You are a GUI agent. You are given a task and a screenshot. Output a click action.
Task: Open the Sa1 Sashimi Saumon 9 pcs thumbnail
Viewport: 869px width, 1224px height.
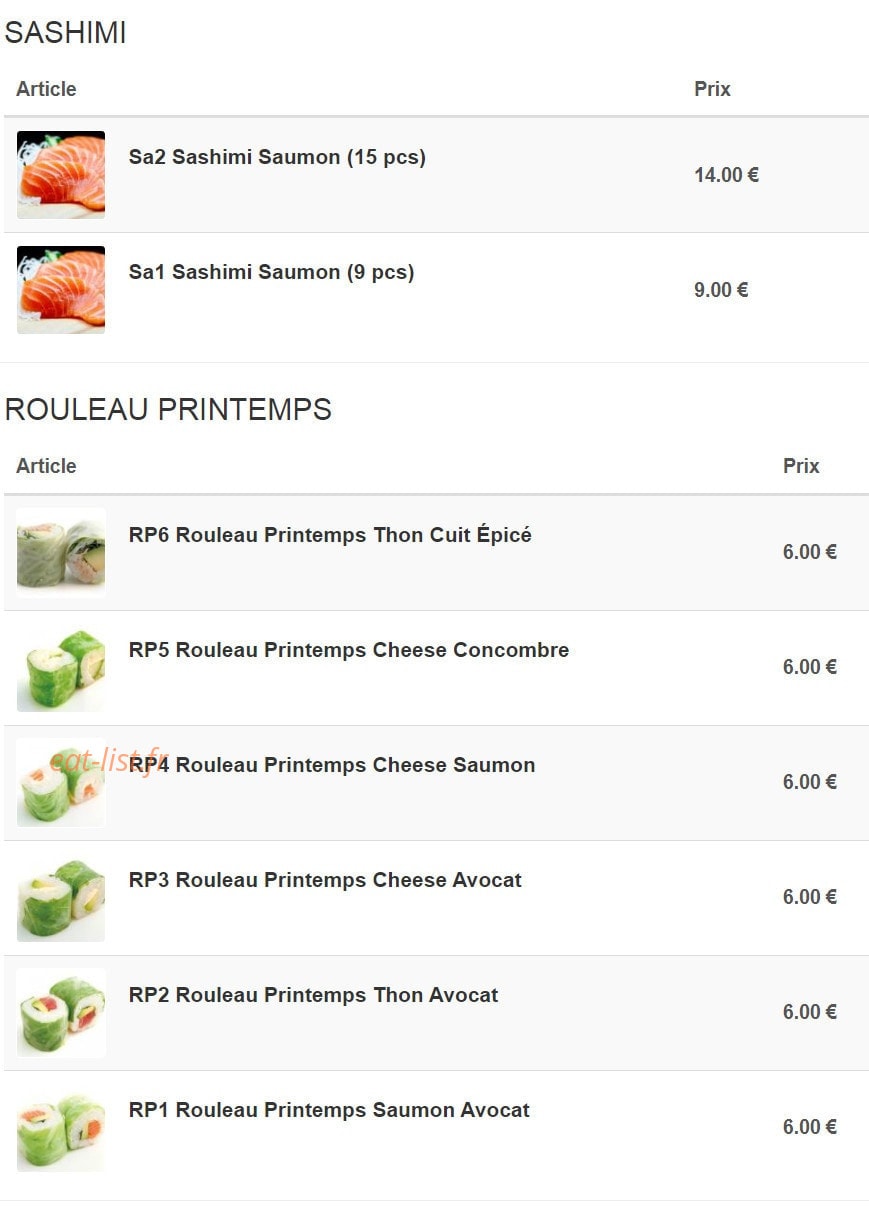(61, 290)
